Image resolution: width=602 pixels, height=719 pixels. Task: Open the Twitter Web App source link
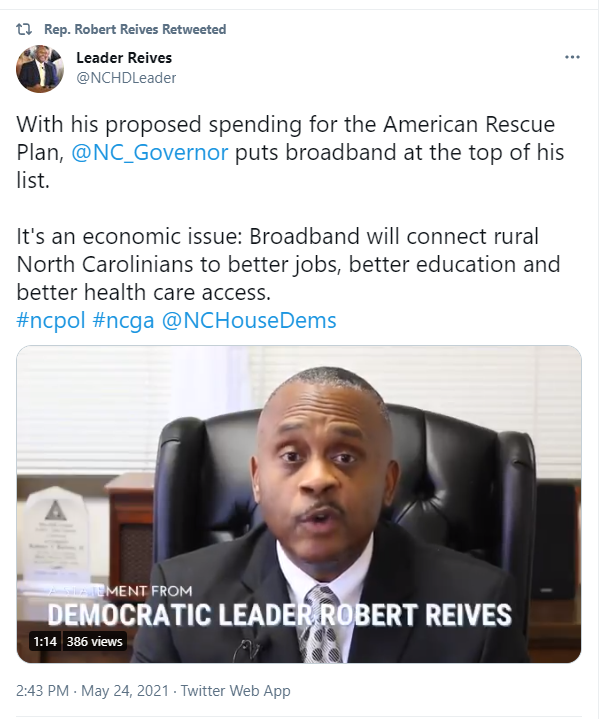236,691
